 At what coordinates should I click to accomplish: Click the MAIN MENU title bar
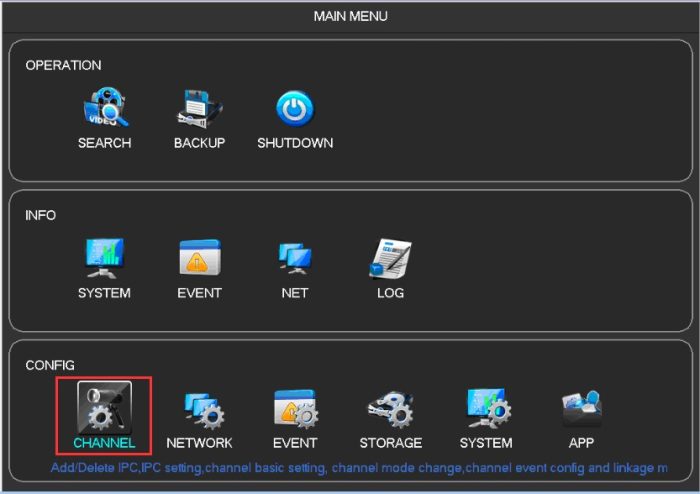[x=350, y=17]
